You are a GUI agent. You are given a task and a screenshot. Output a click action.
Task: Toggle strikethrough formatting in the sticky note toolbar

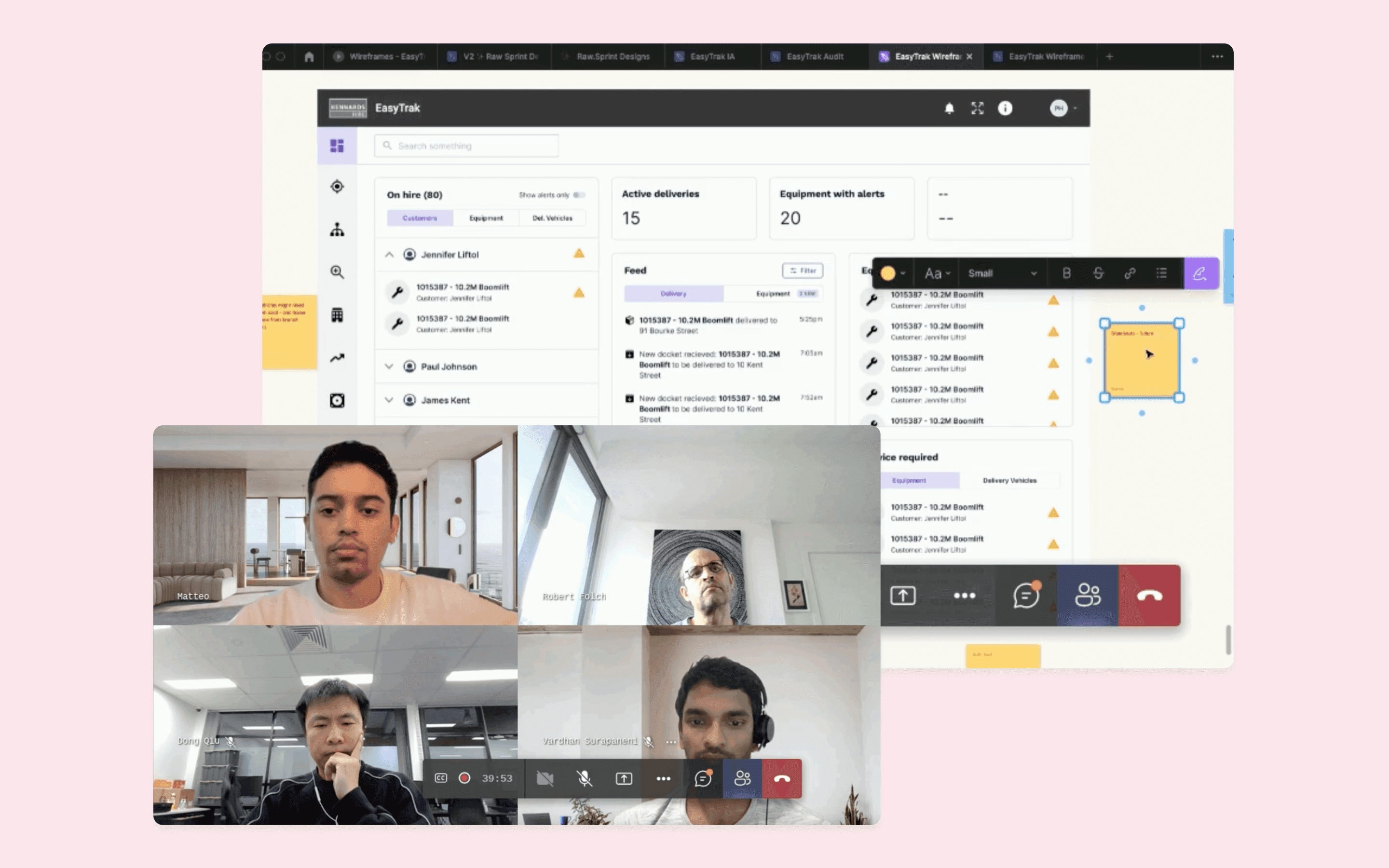(x=1098, y=273)
